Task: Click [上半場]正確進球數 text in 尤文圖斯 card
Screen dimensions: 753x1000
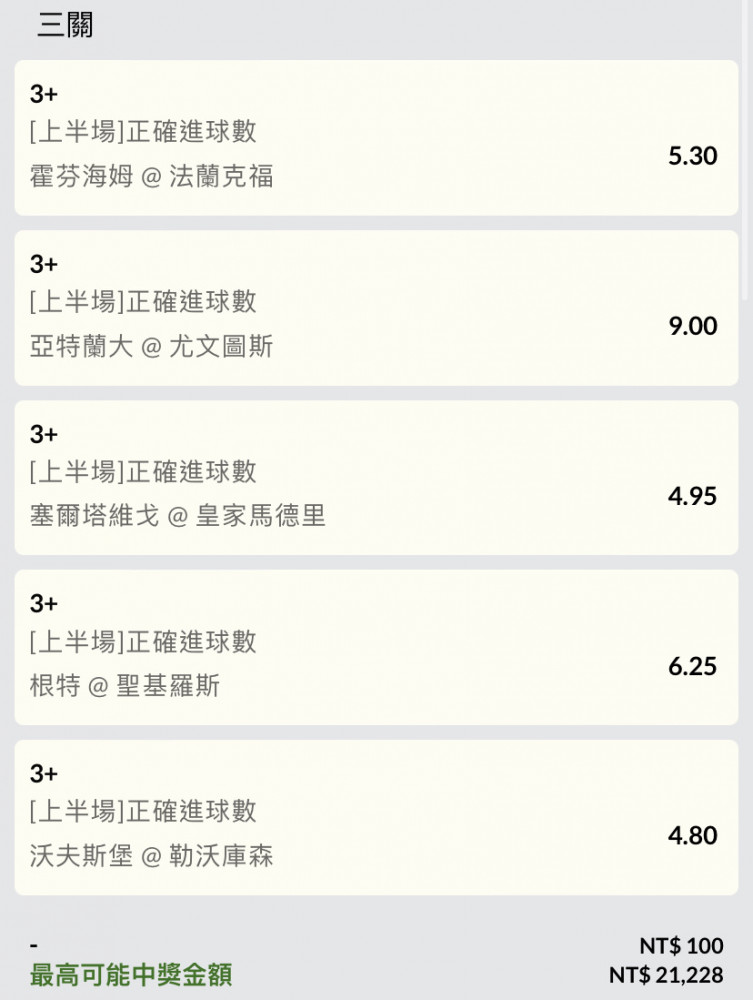Action: (143, 302)
